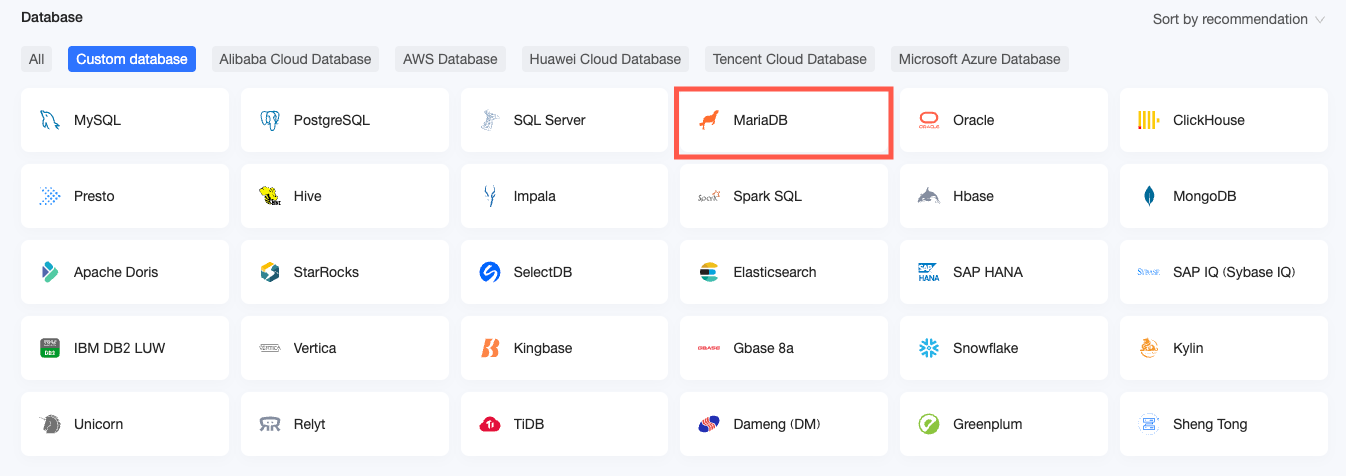Select the Custom database tab
The width and height of the screenshot is (1346, 476).
pyautogui.click(x=132, y=59)
